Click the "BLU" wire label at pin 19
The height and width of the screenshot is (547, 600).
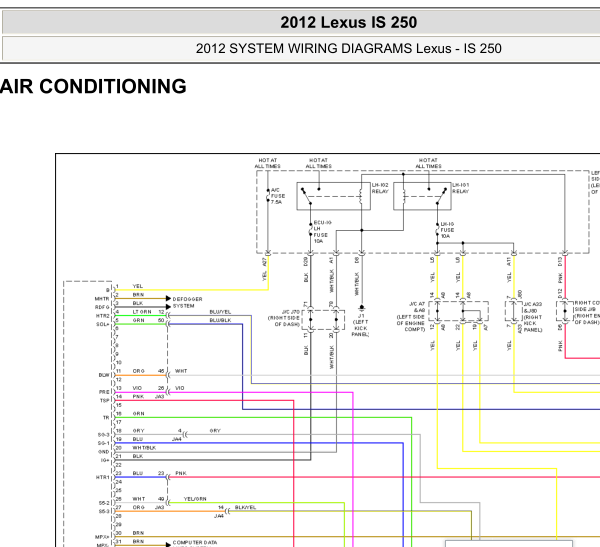[x=138, y=439]
